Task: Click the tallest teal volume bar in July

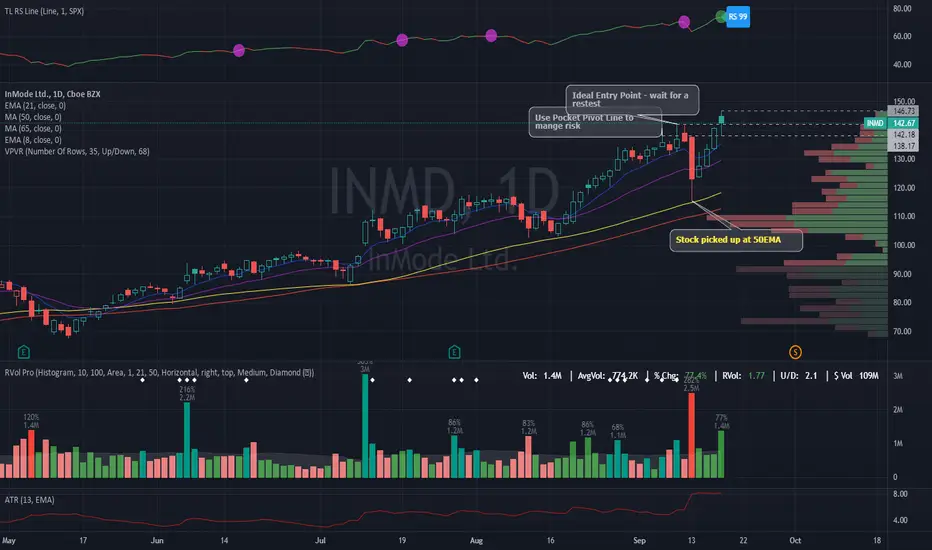Action: coord(365,426)
